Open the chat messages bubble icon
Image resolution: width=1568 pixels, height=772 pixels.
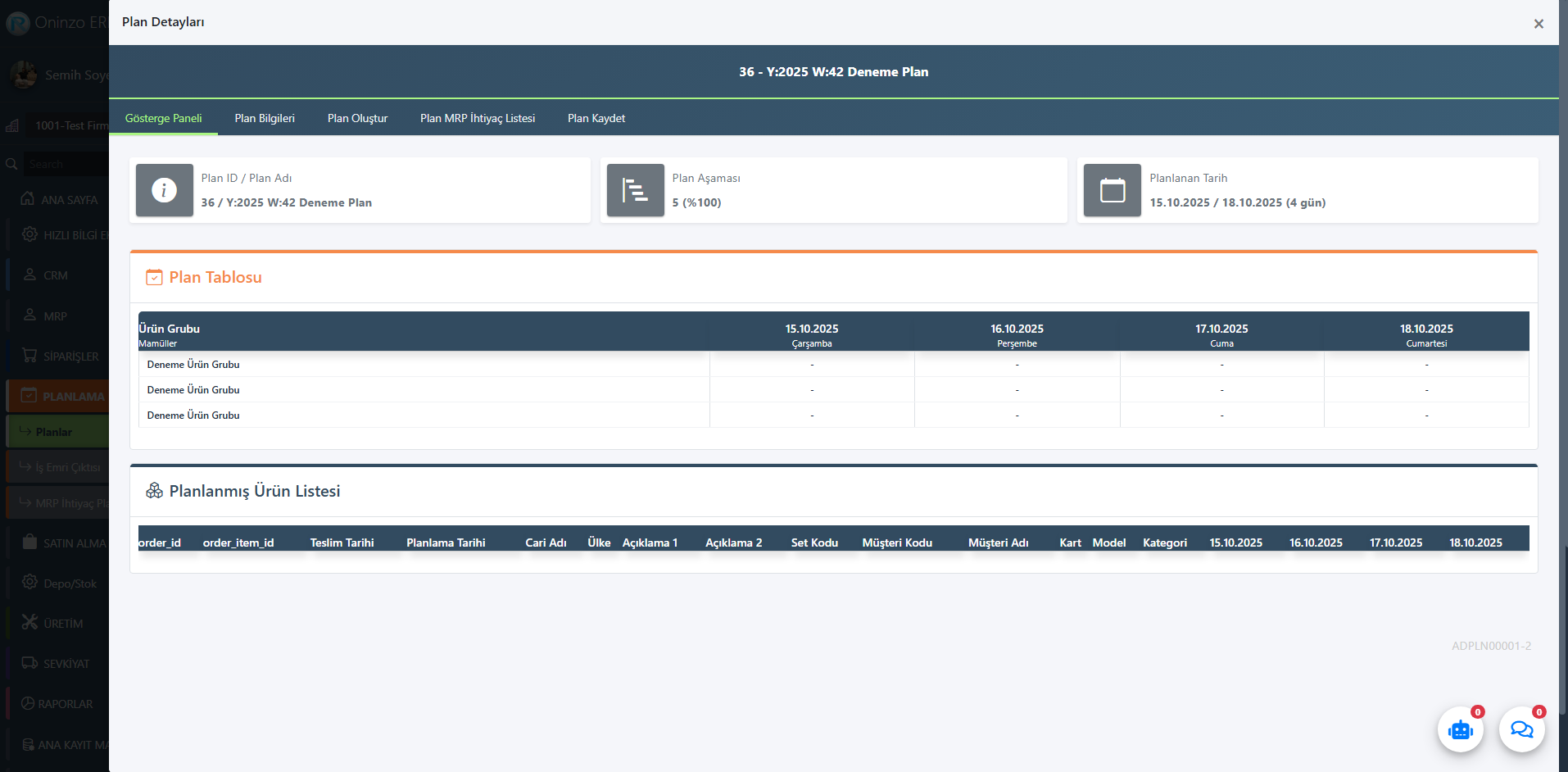click(x=1521, y=729)
